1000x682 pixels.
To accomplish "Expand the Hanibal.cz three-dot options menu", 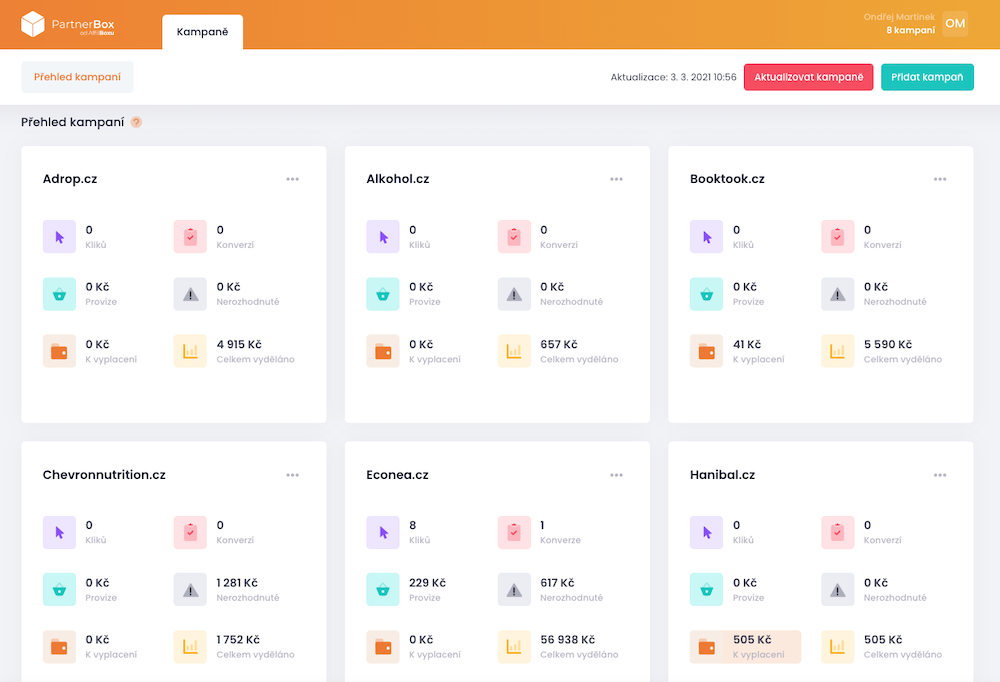I will tap(940, 475).
